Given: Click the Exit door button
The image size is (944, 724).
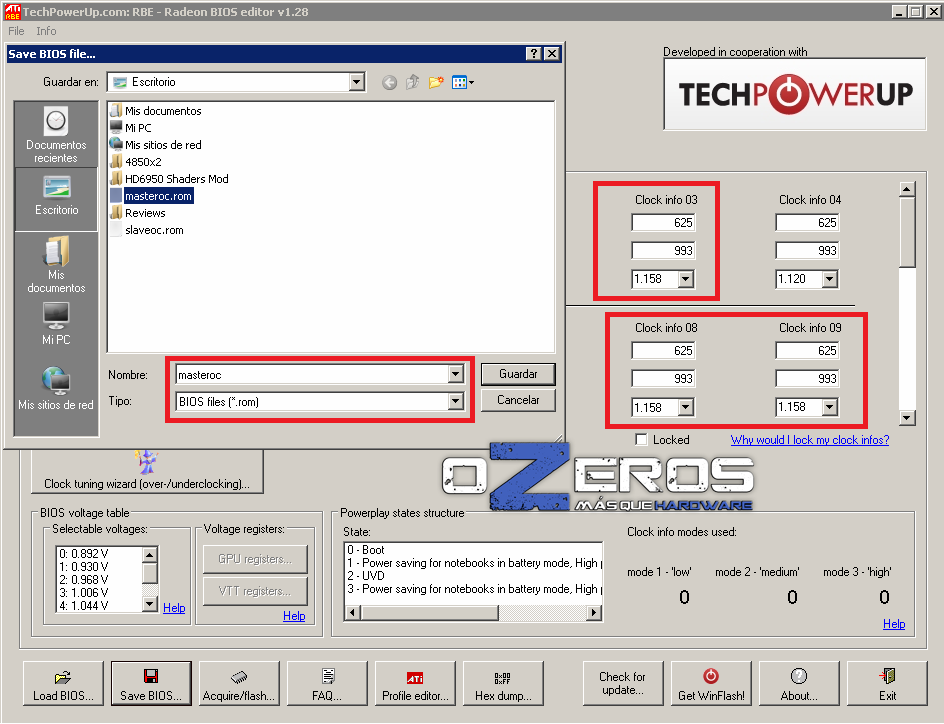Looking at the screenshot, I should [887, 683].
